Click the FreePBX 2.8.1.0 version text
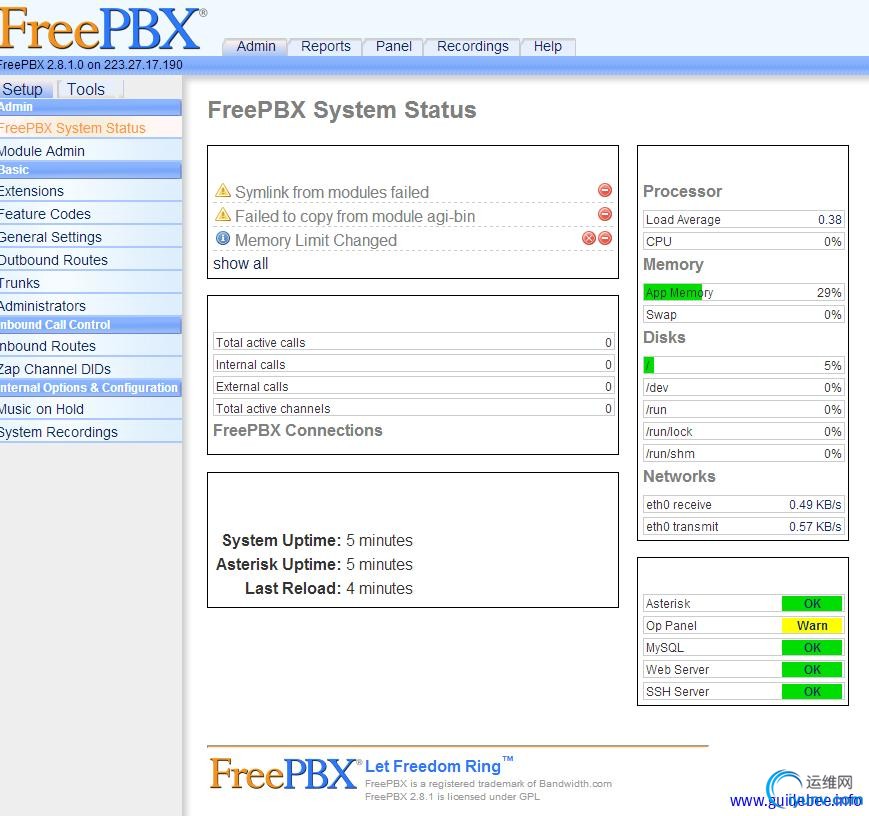Screen dimensions: 869x816 click(x=91, y=65)
